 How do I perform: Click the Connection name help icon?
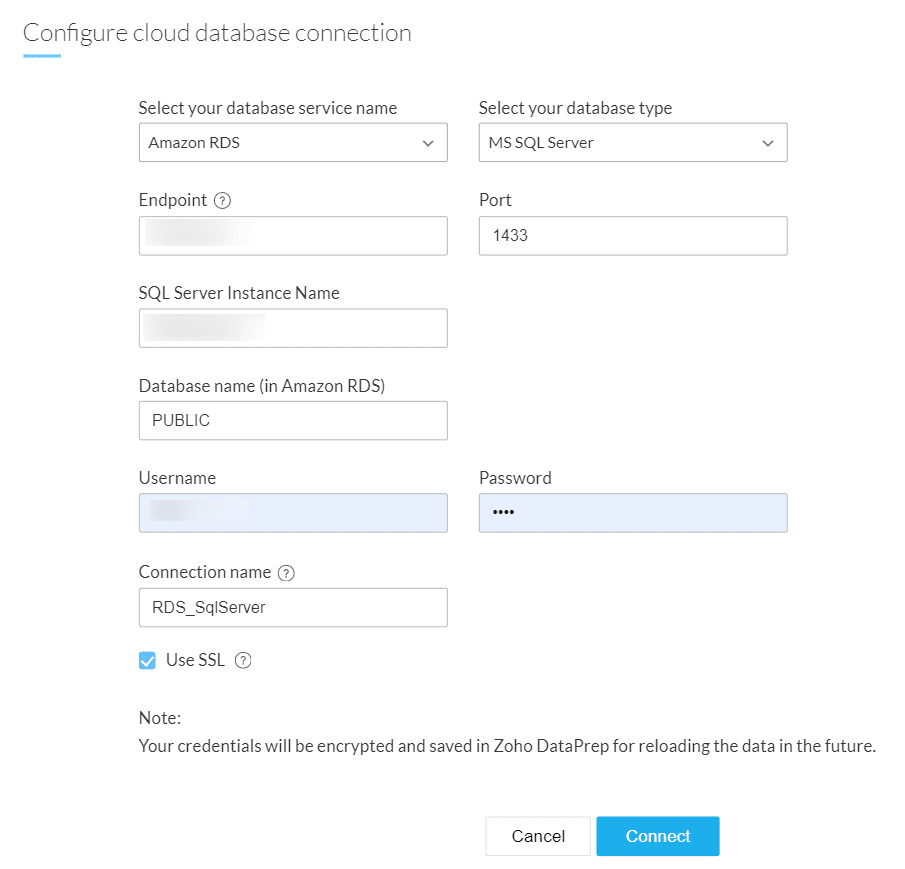(287, 573)
